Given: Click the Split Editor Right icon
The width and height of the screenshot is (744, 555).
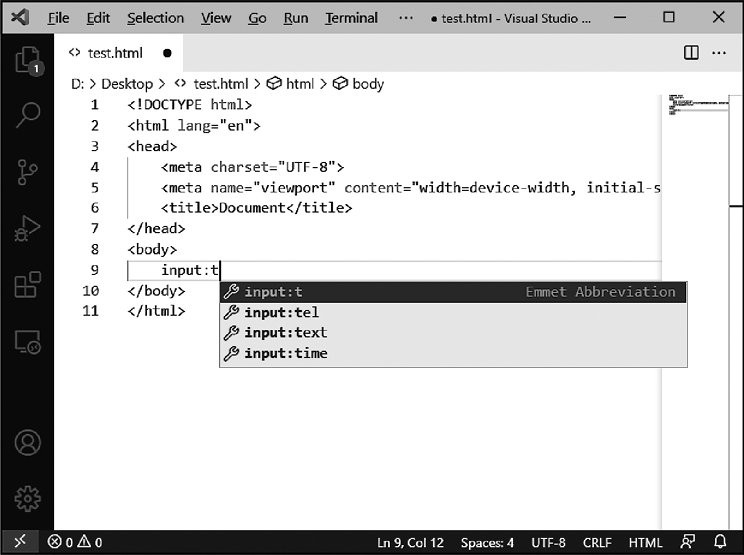Looking at the screenshot, I should pyautogui.click(x=691, y=52).
